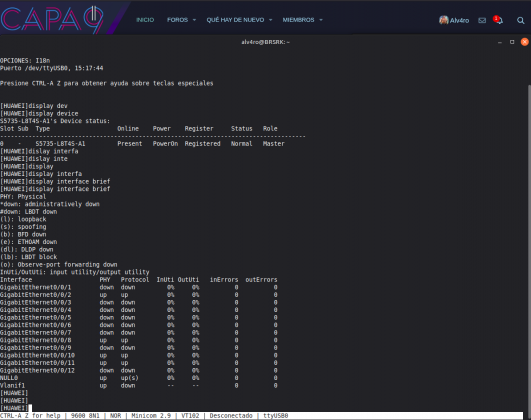Screen dimensions: 531x420
Task: Open the FOROS menu item
Action: (177, 20)
